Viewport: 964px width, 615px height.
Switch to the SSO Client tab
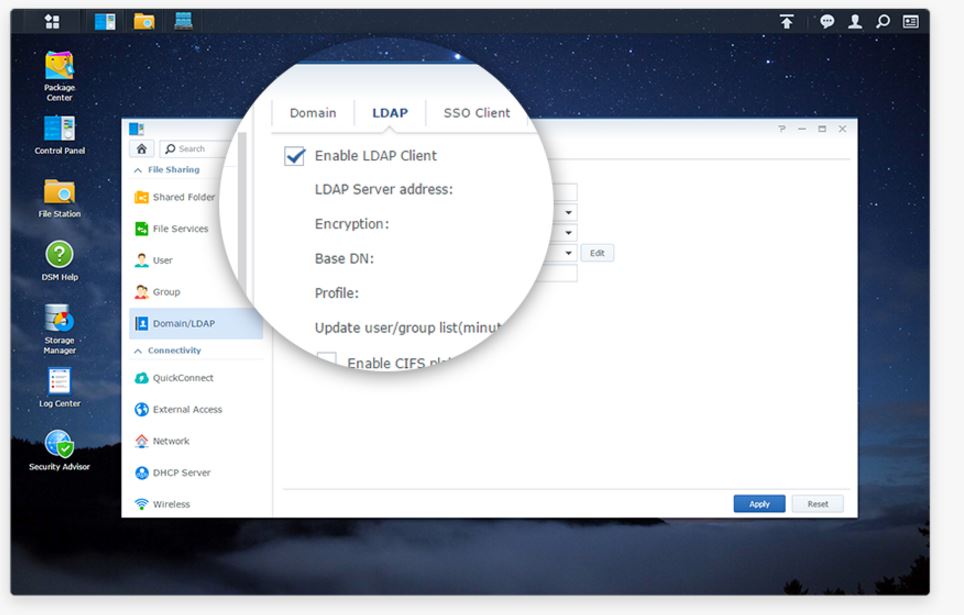pyautogui.click(x=476, y=113)
